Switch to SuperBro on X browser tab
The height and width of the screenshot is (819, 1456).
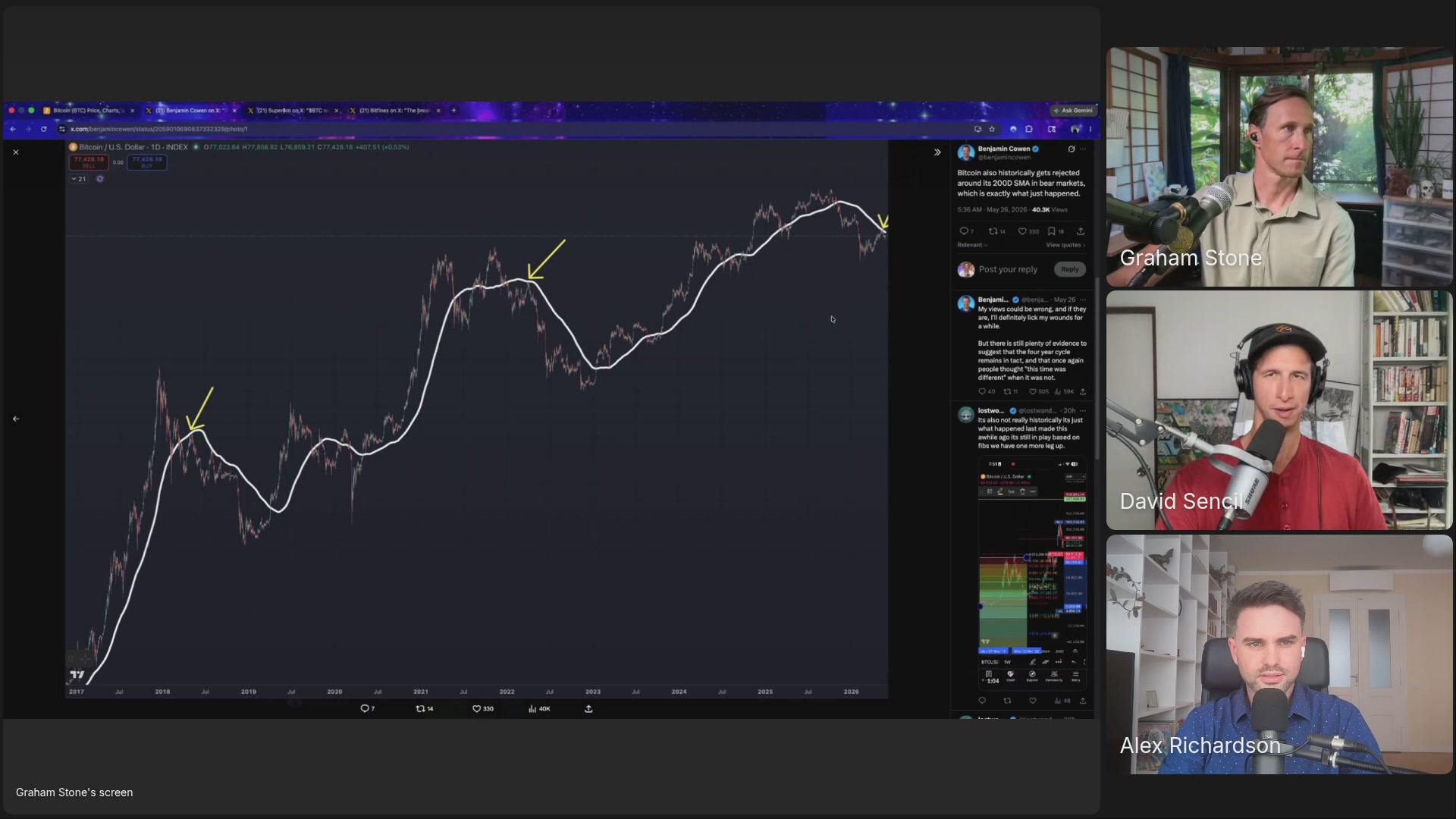click(x=293, y=111)
